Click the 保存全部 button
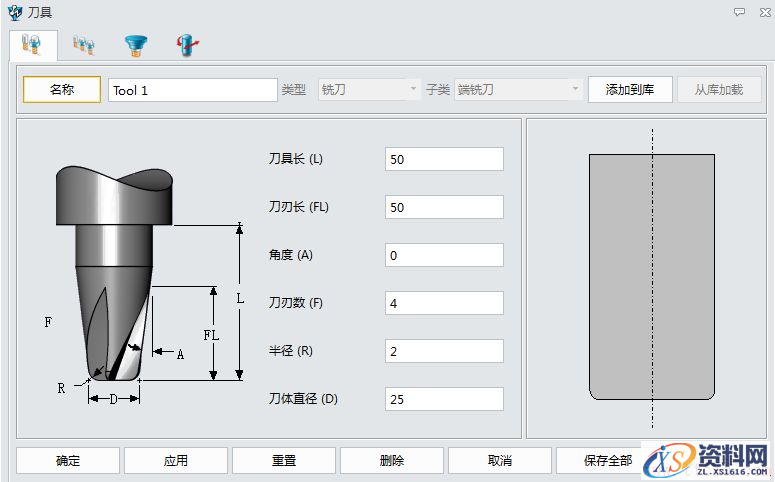The width and height of the screenshot is (775, 482). (608, 461)
